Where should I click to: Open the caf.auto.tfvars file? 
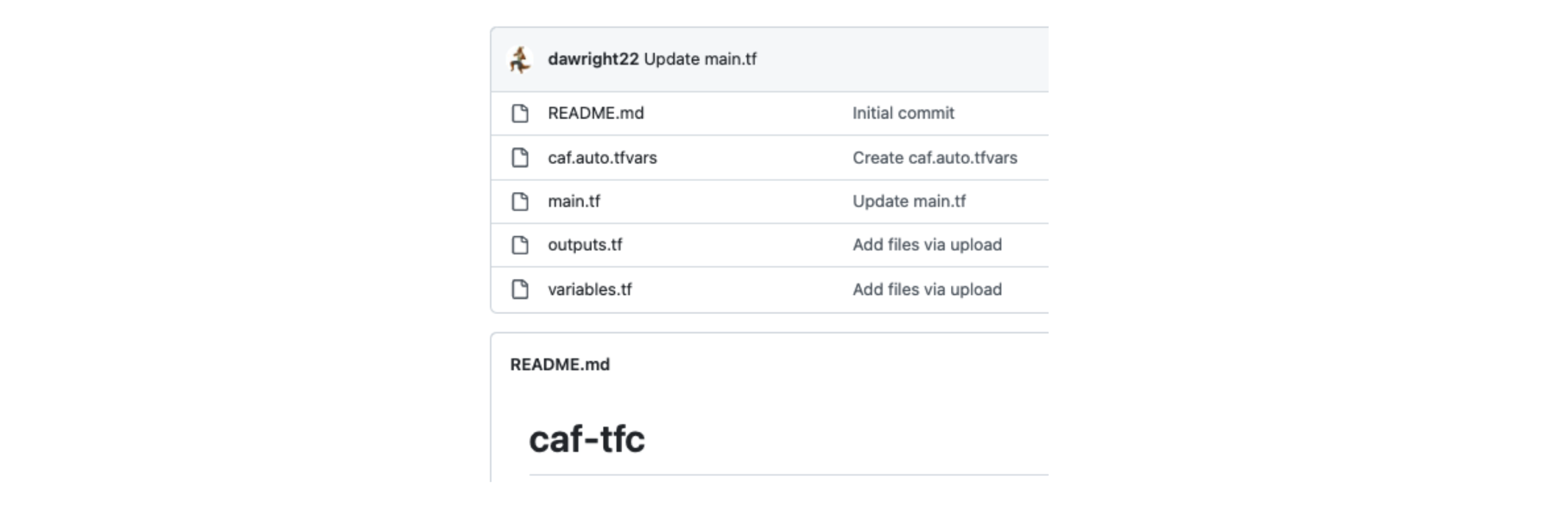pyautogui.click(x=605, y=157)
